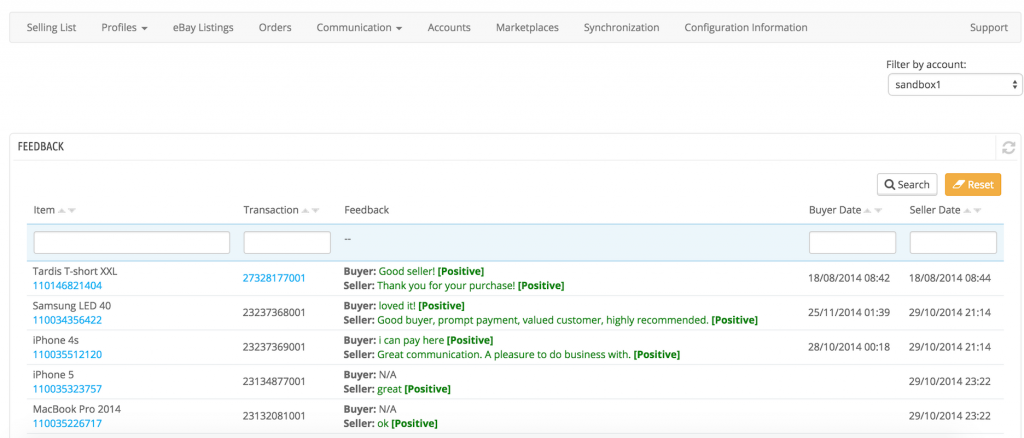
Task: Select the MacBook Pro 2014 item name
Action: click(77, 409)
